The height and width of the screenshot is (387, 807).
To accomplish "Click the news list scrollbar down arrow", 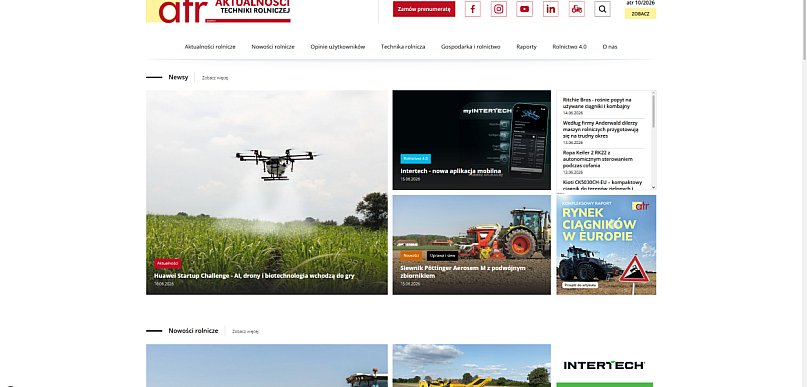I will point(654,187).
